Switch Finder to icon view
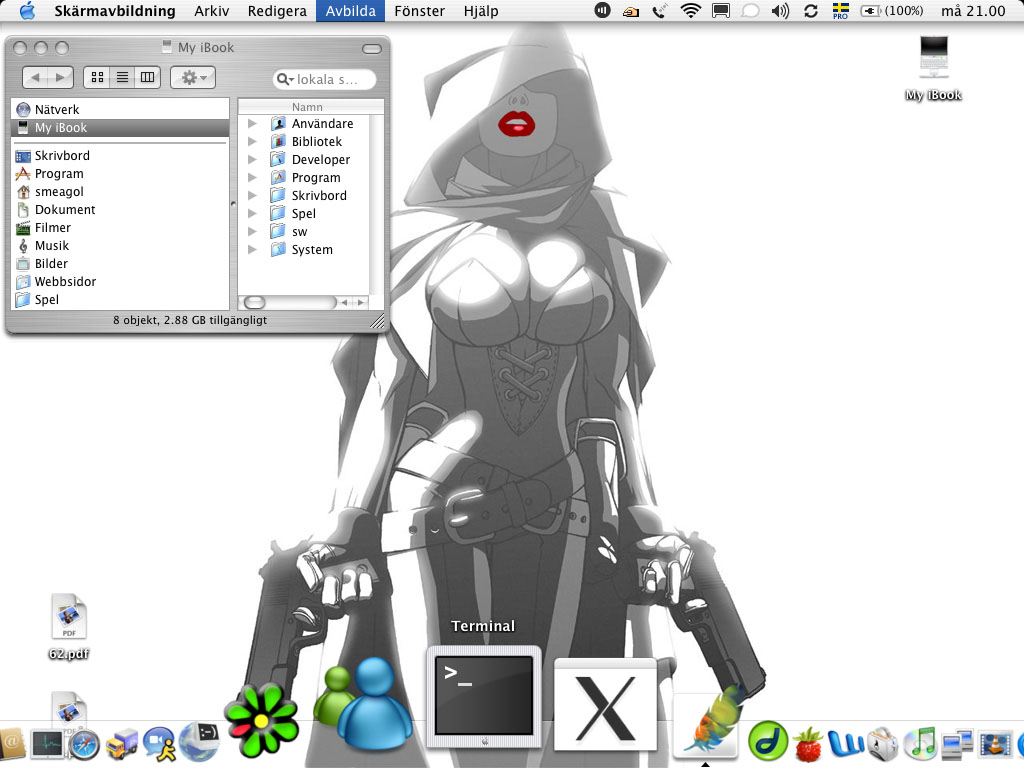 [97, 78]
